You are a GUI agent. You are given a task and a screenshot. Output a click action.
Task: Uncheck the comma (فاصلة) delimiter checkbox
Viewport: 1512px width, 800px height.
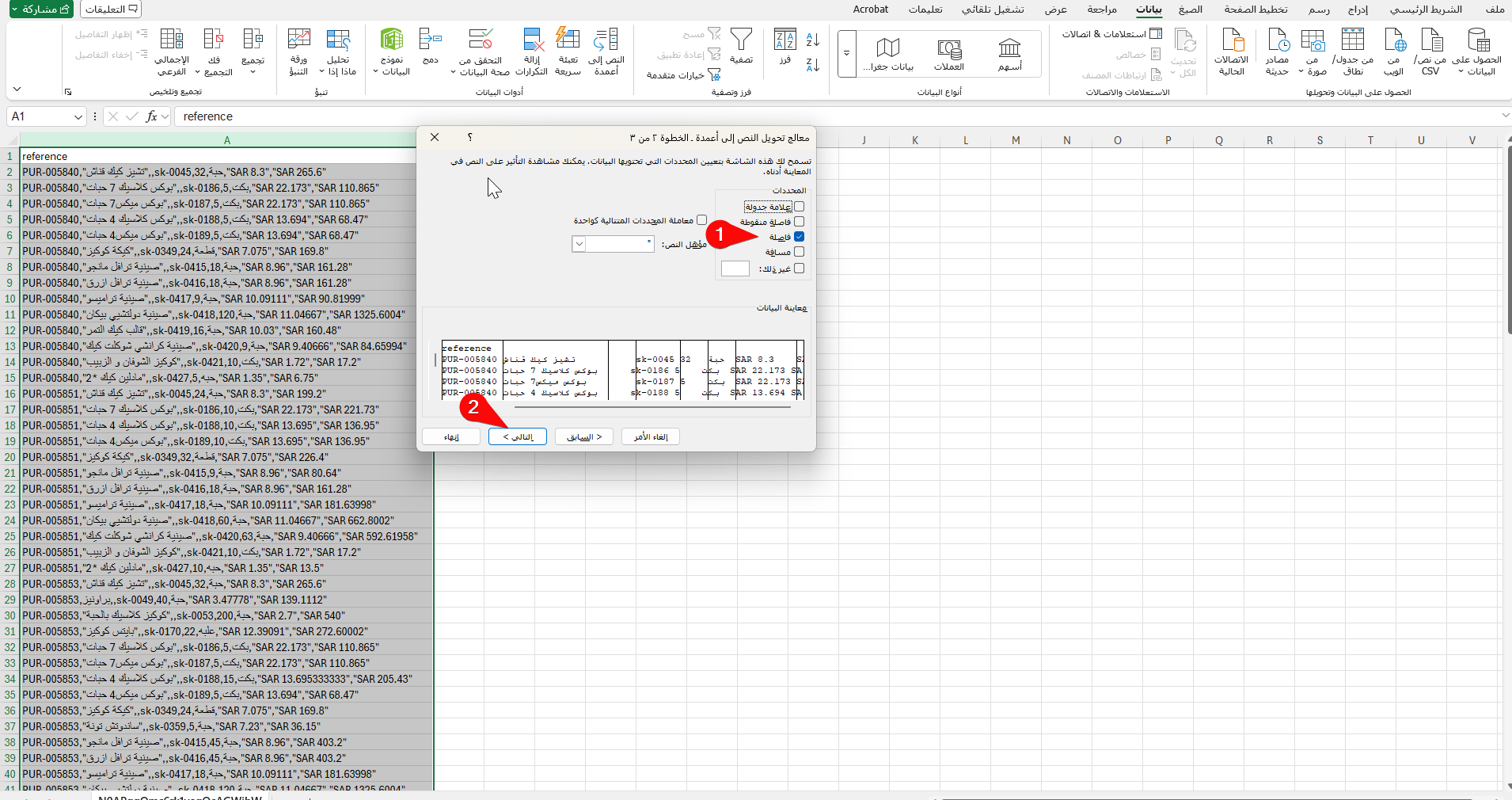799,237
